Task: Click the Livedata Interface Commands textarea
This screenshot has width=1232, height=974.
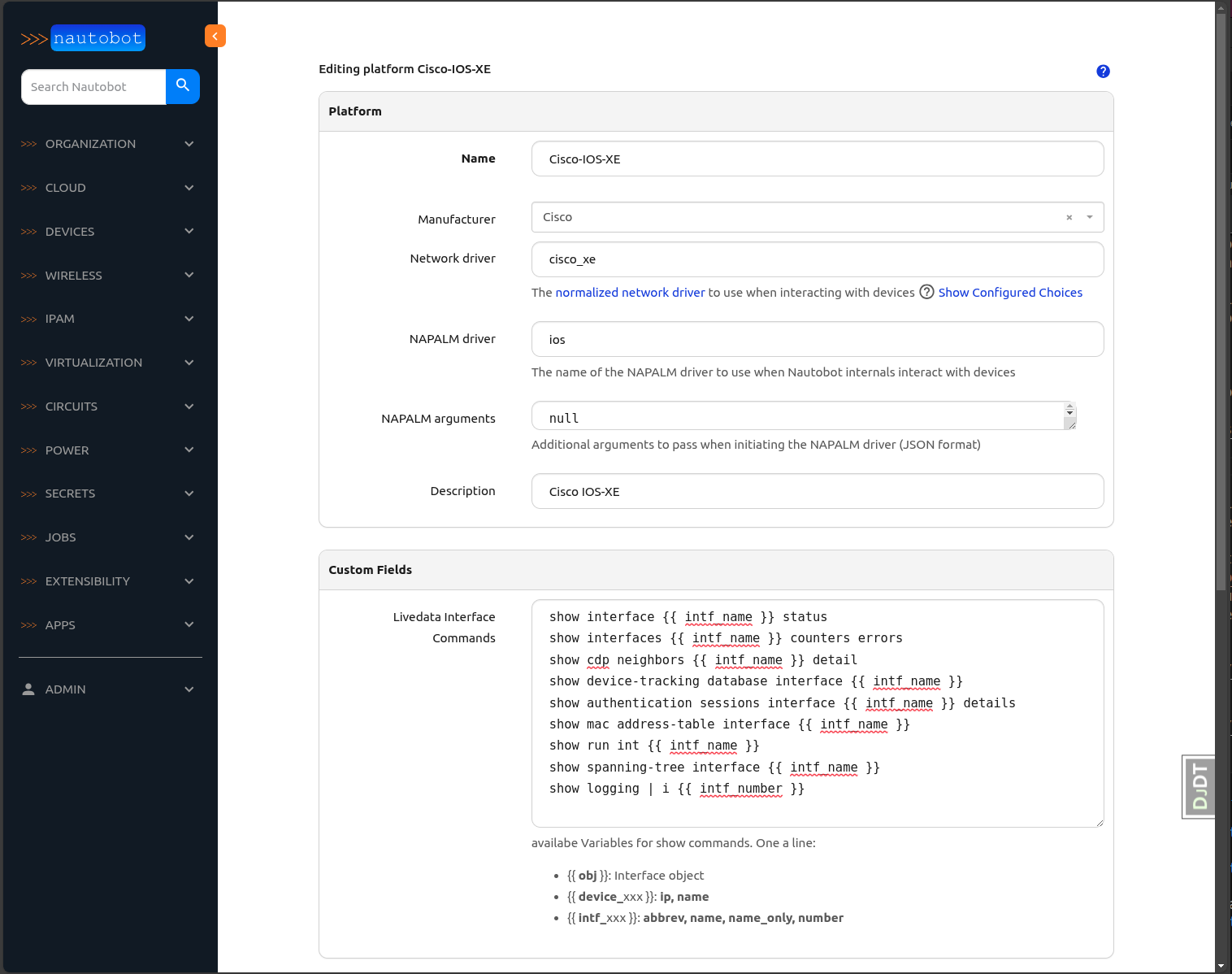Action: point(818,713)
